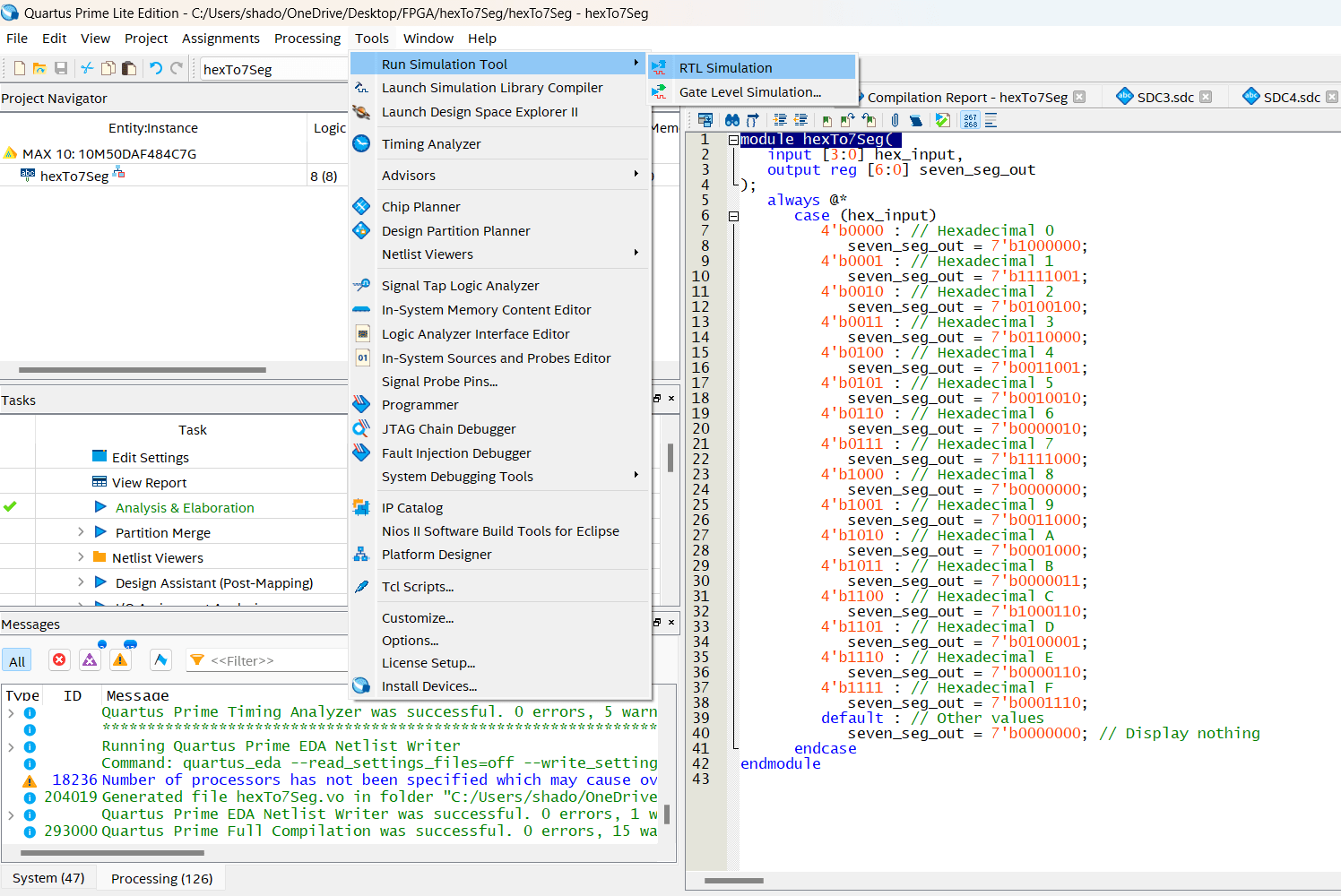The image size is (1341, 896).
Task: Open the Processing menu
Action: pyautogui.click(x=307, y=38)
